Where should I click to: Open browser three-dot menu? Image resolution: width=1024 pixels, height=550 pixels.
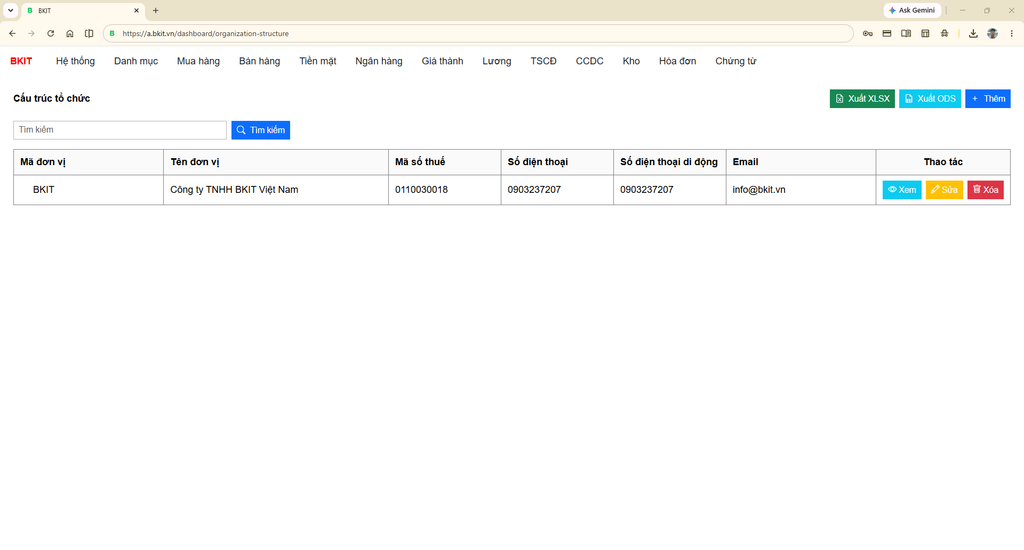[x=1012, y=33]
